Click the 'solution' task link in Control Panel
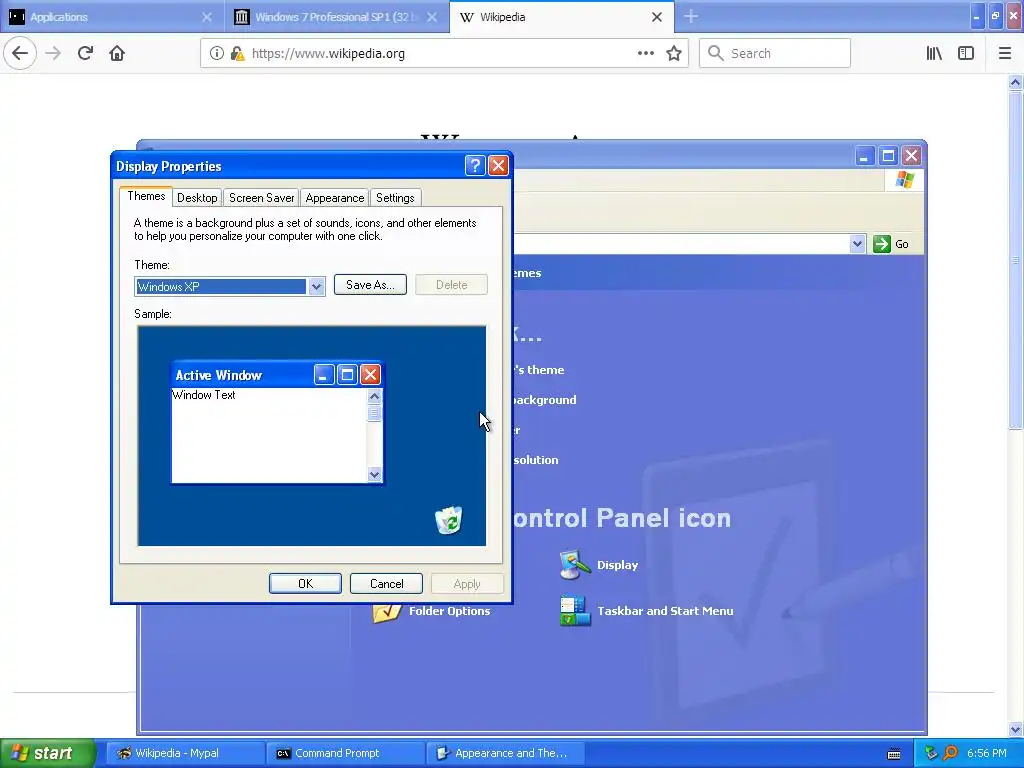The height and width of the screenshot is (768, 1024). [x=536, y=460]
